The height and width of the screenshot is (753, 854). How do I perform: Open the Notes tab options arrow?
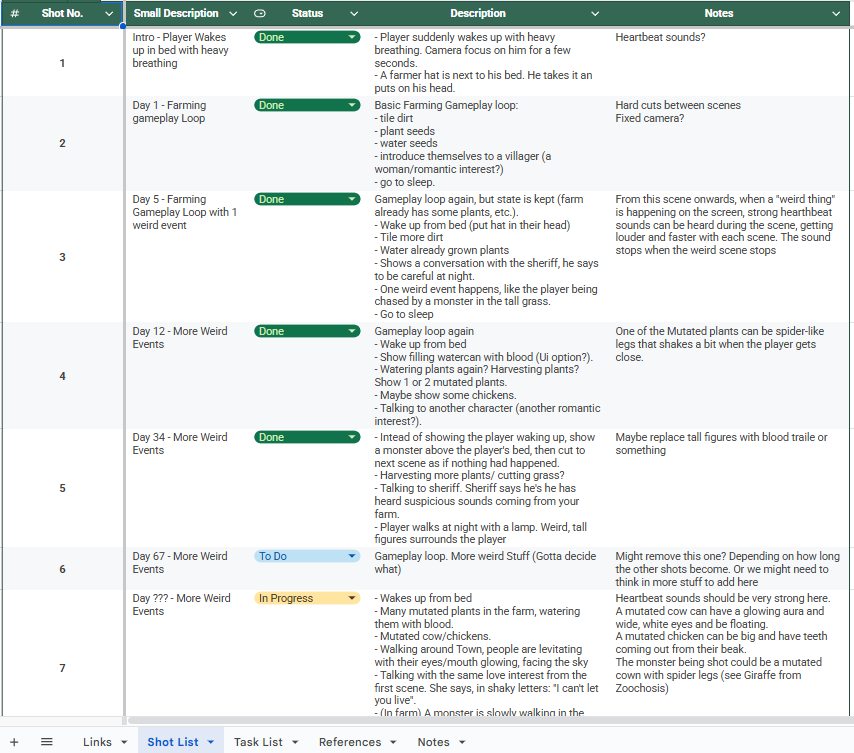[x=462, y=742]
